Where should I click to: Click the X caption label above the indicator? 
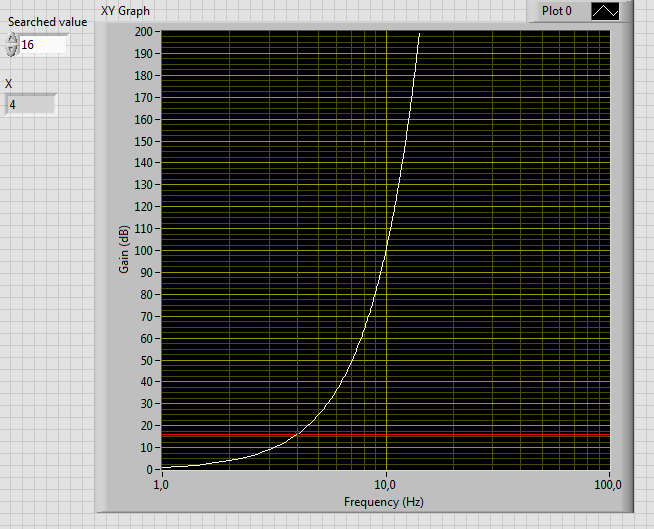click(9, 84)
